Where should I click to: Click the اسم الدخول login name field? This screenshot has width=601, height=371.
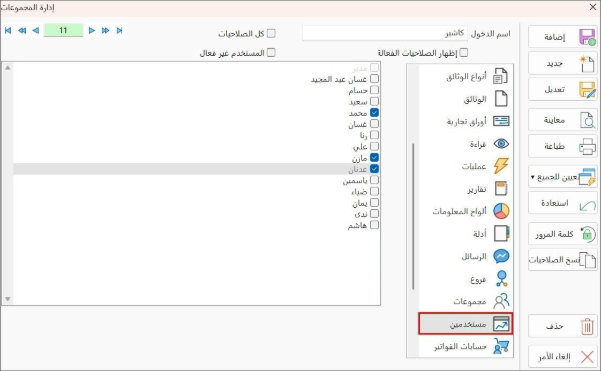tap(385, 33)
